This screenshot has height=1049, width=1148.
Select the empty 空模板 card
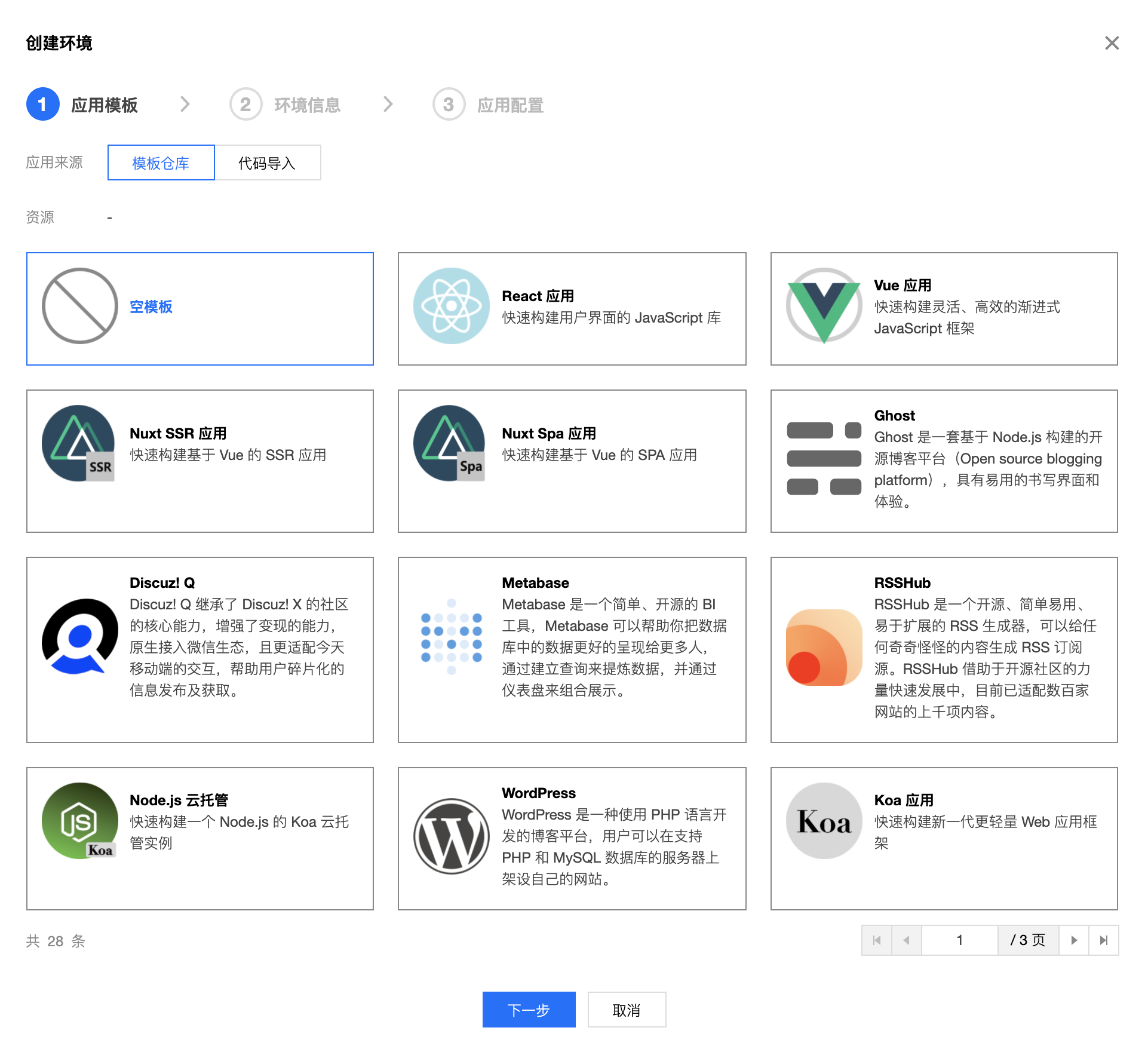(x=200, y=308)
